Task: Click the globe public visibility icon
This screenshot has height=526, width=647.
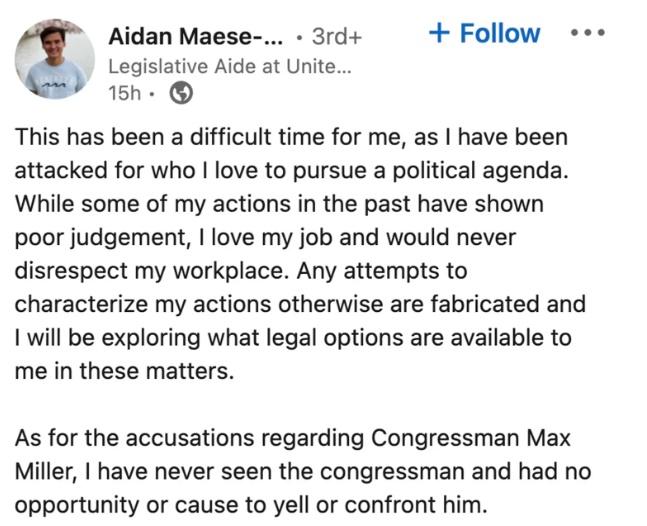Action: click(x=182, y=93)
